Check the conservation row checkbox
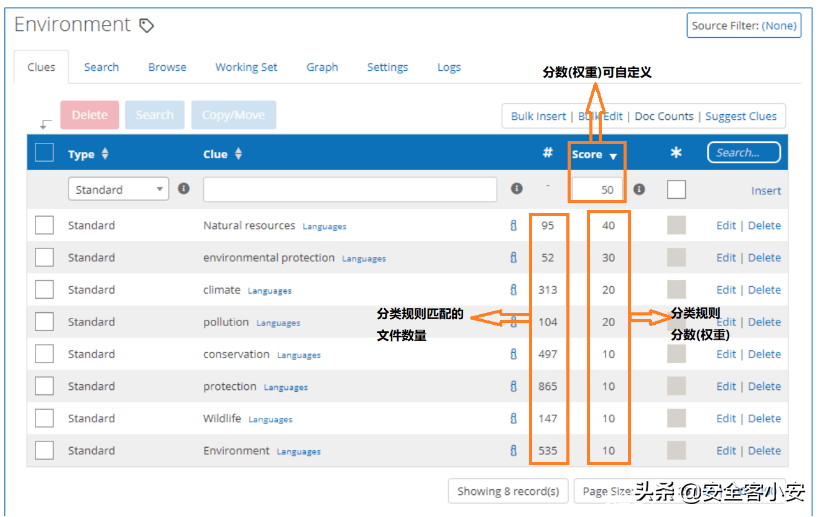 (x=44, y=354)
